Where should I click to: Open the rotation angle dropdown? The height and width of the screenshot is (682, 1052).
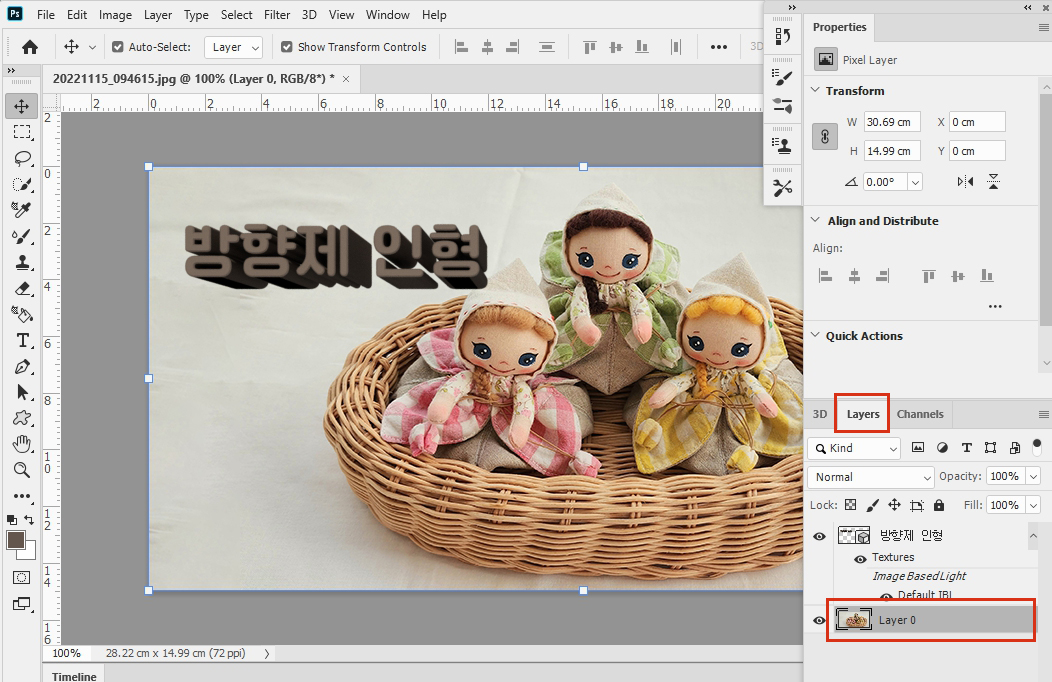915,182
